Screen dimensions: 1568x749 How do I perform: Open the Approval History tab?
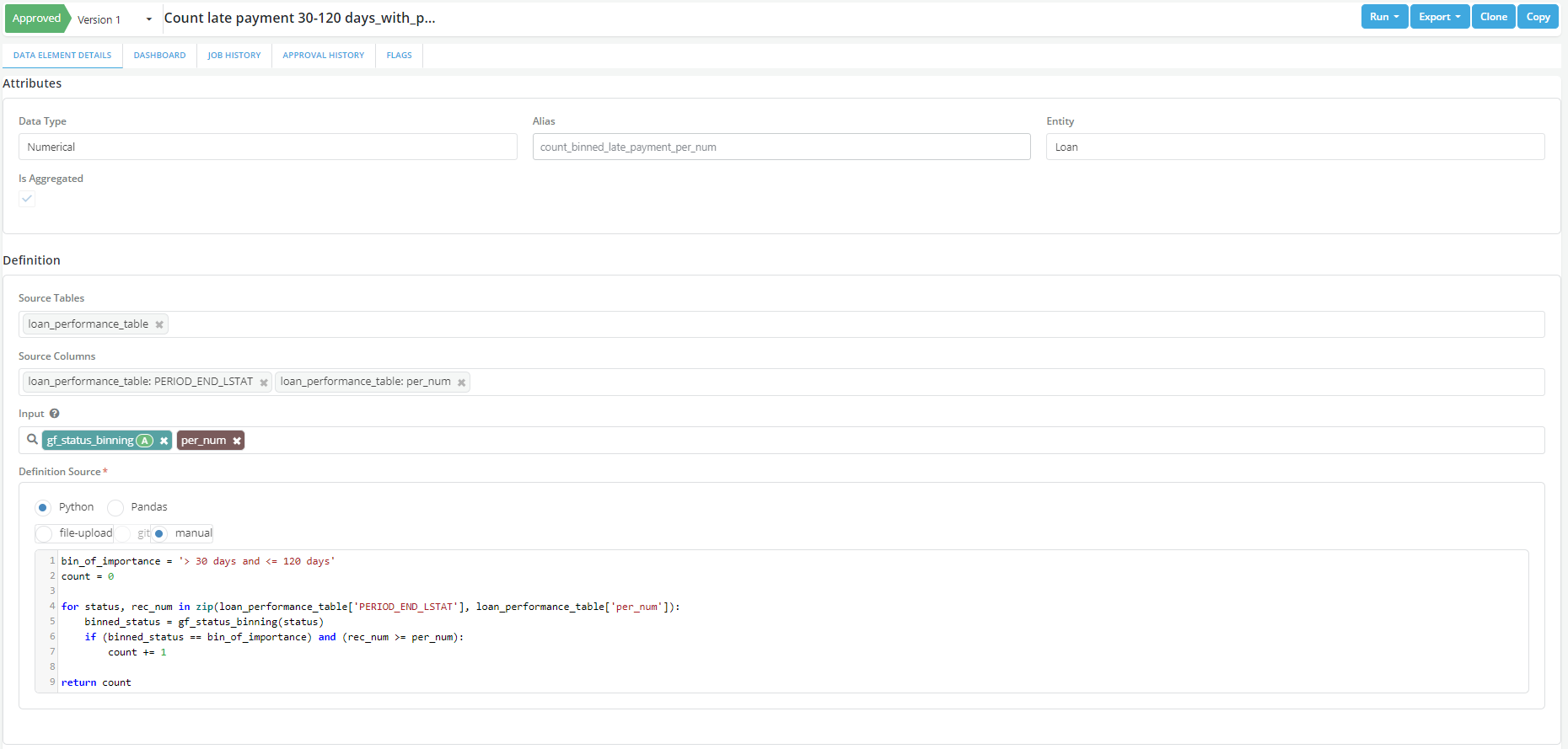click(323, 56)
